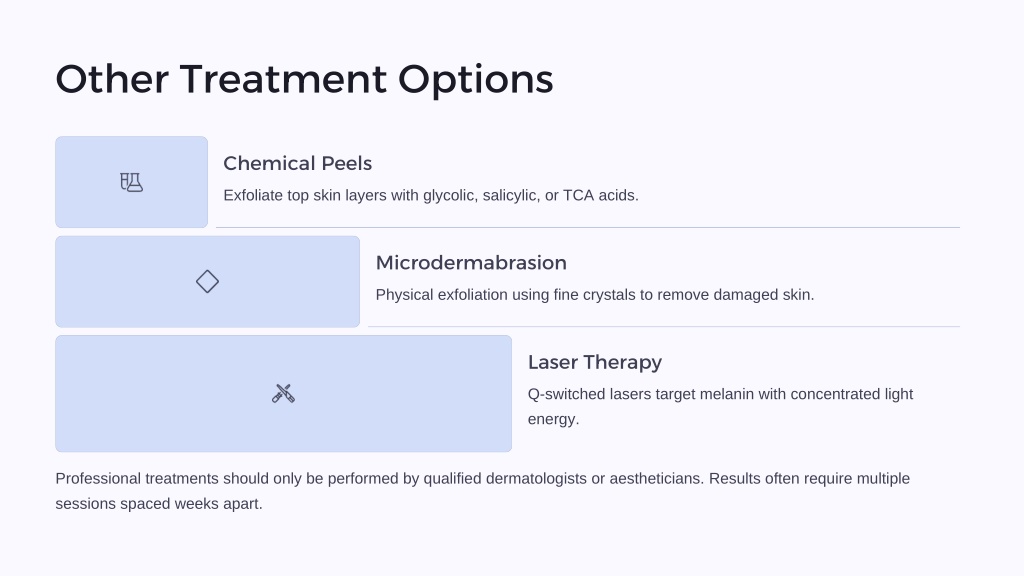
Task: Select the glycolic, salicylic acids description
Action: coord(431,195)
